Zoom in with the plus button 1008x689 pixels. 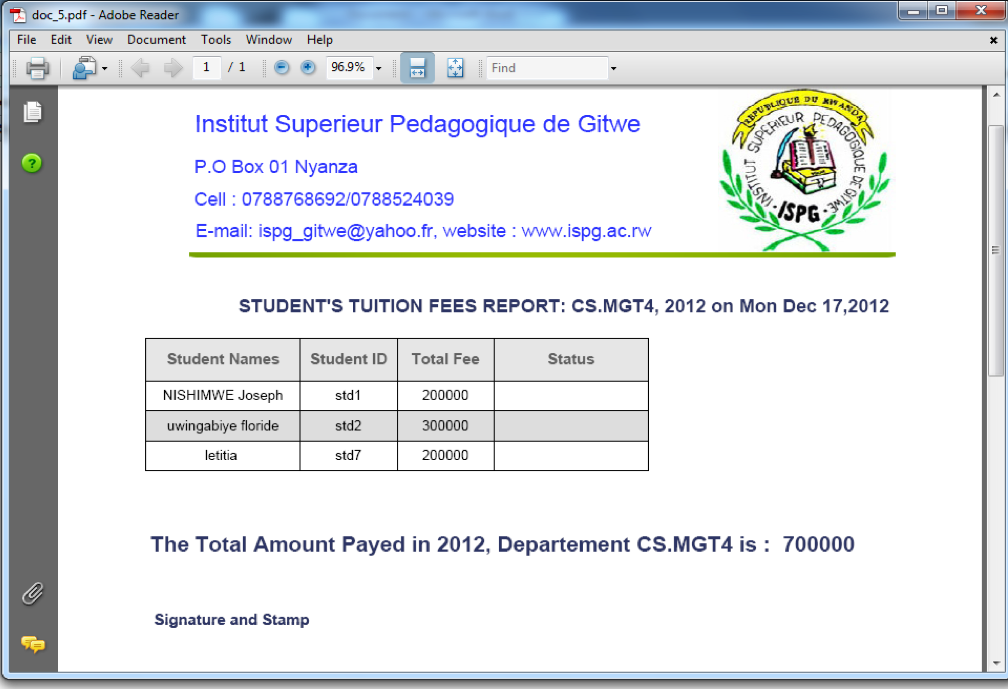(308, 67)
